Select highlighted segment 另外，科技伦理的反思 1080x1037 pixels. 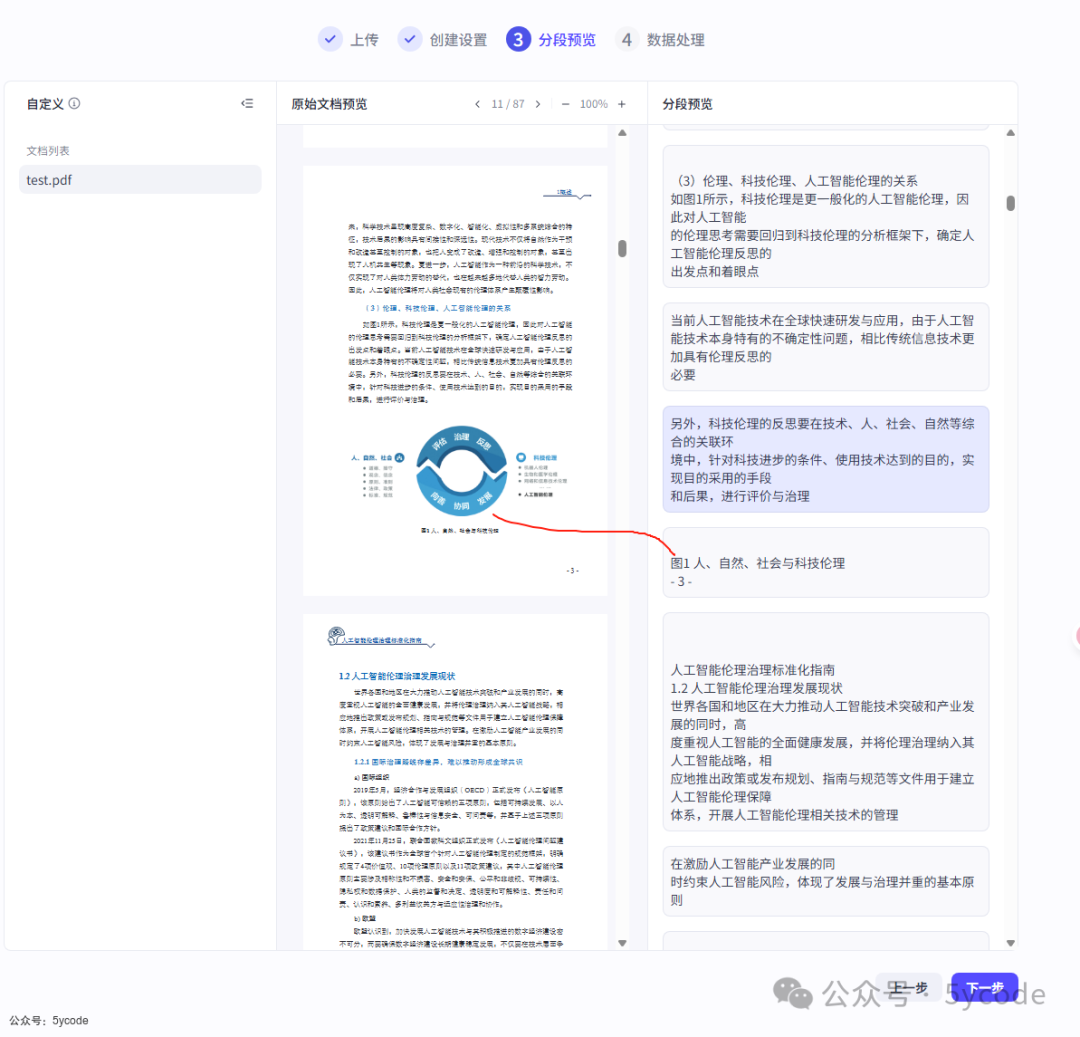coord(826,459)
